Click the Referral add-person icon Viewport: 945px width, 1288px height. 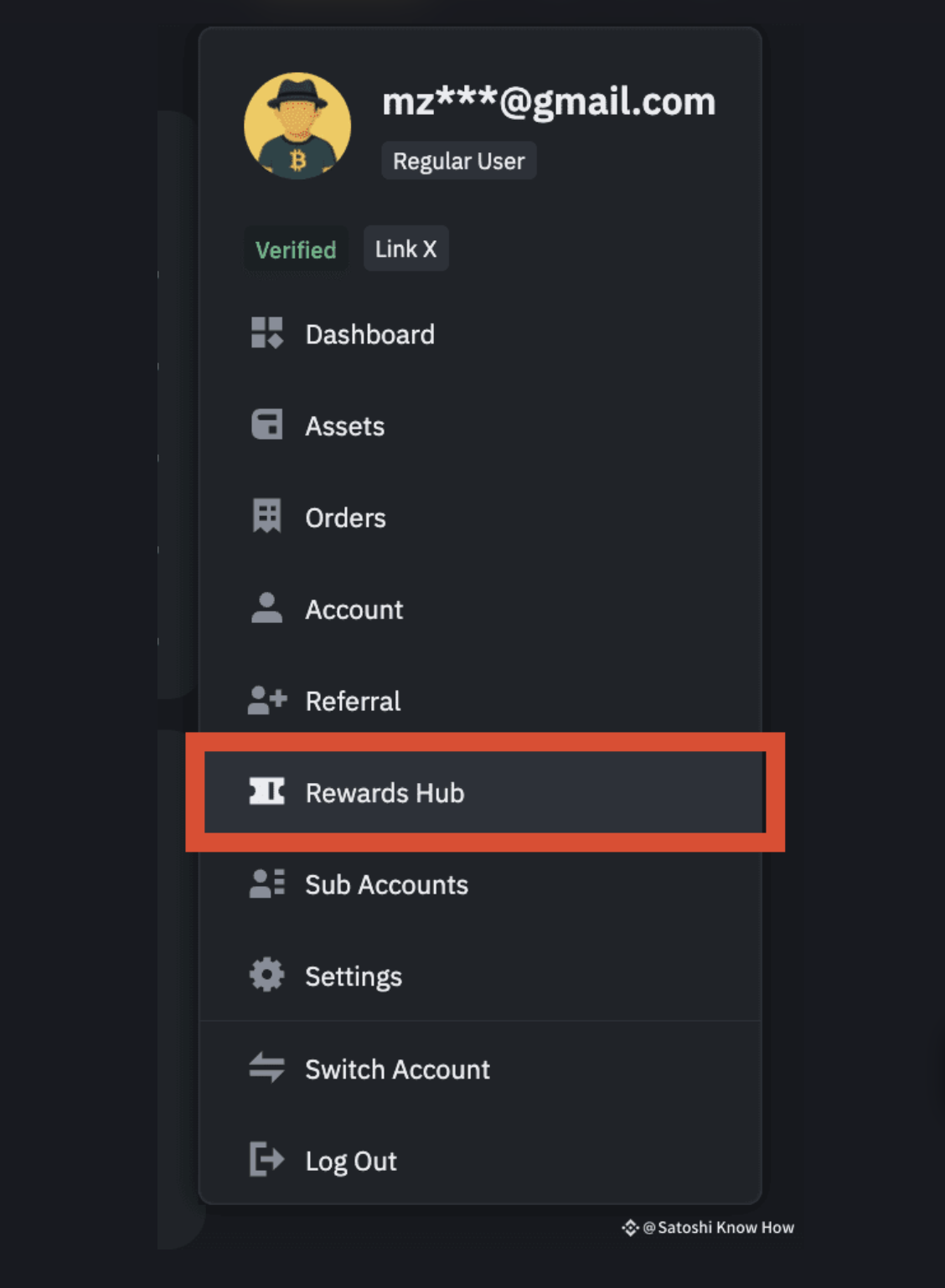pos(267,700)
